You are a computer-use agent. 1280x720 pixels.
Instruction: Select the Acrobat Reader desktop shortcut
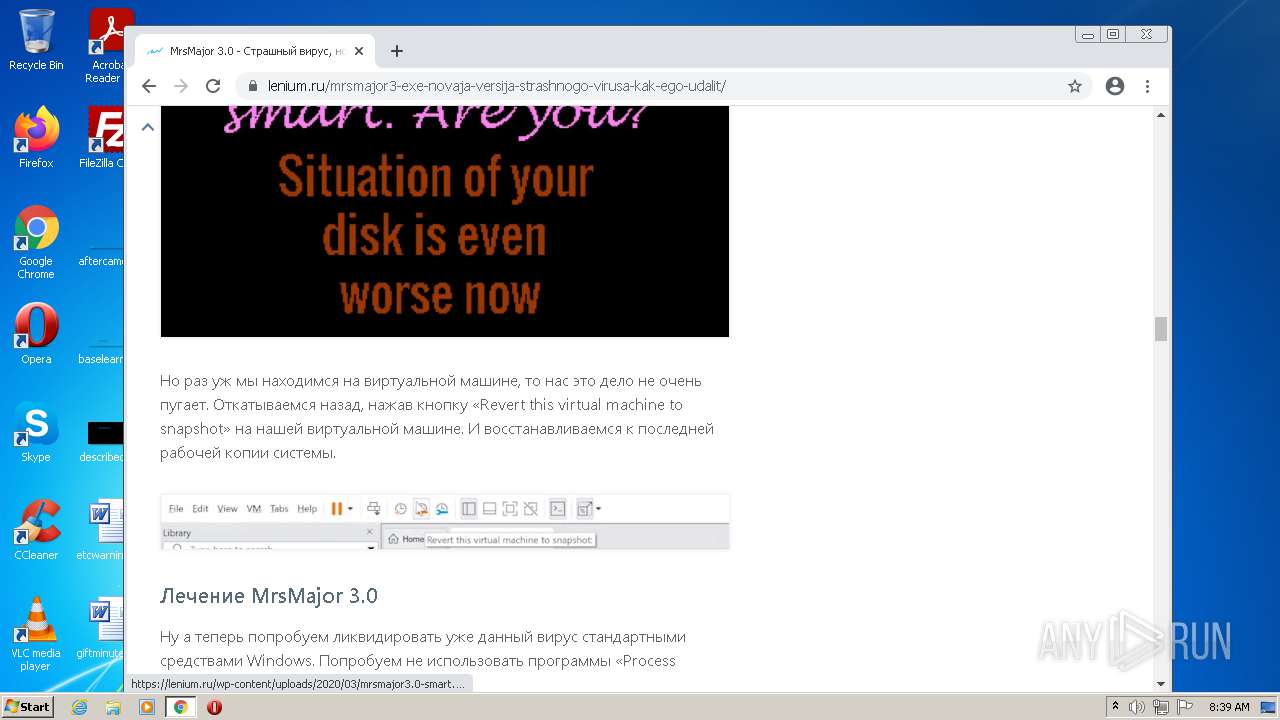pyautogui.click(x=105, y=45)
